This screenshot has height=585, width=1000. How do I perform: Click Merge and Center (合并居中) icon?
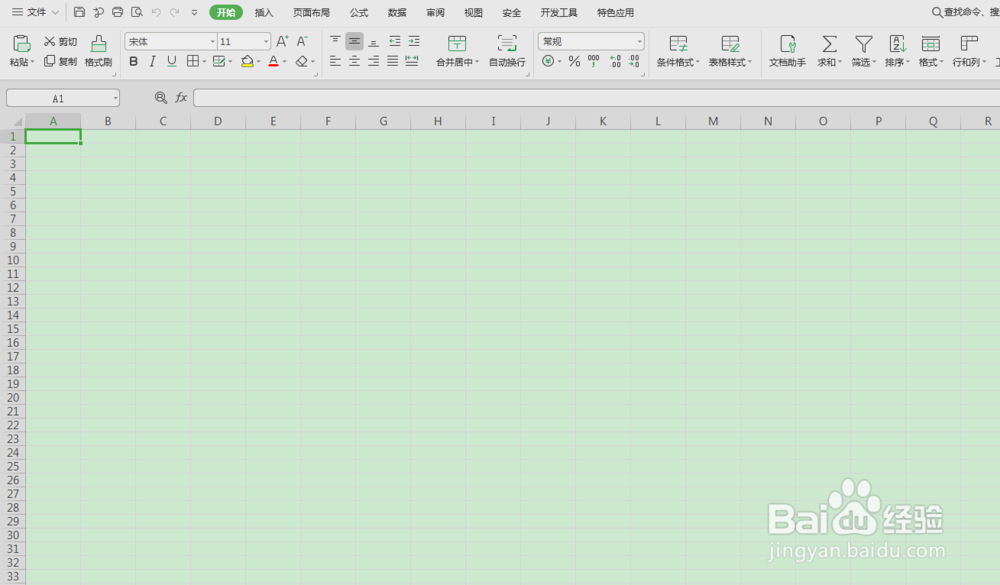(x=457, y=43)
